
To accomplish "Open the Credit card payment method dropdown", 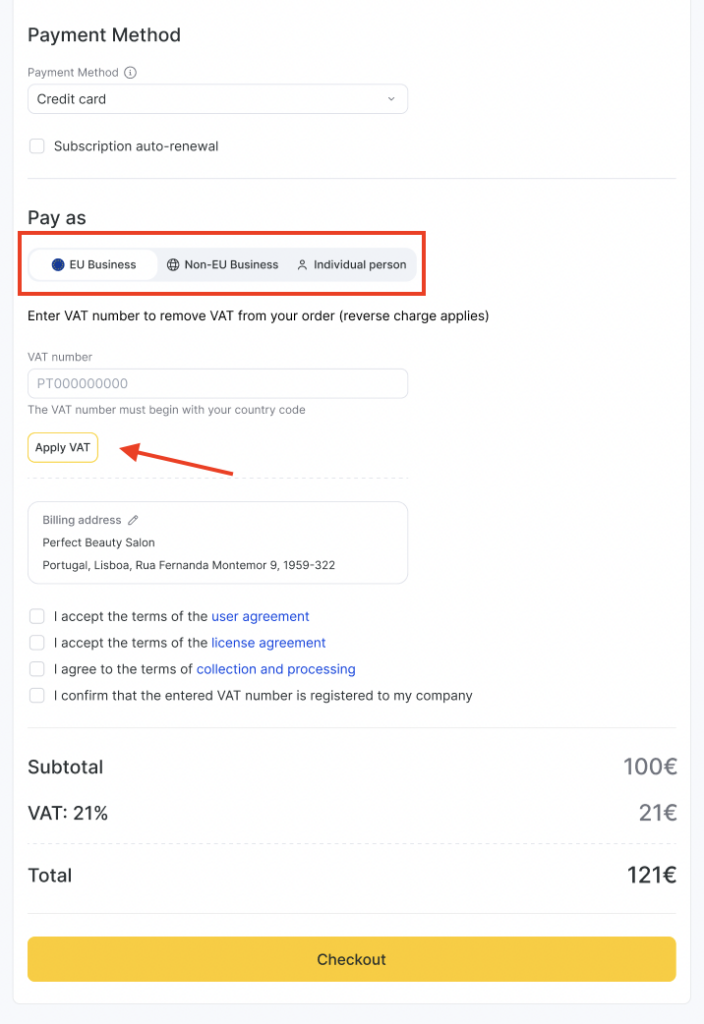I will [217, 99].
